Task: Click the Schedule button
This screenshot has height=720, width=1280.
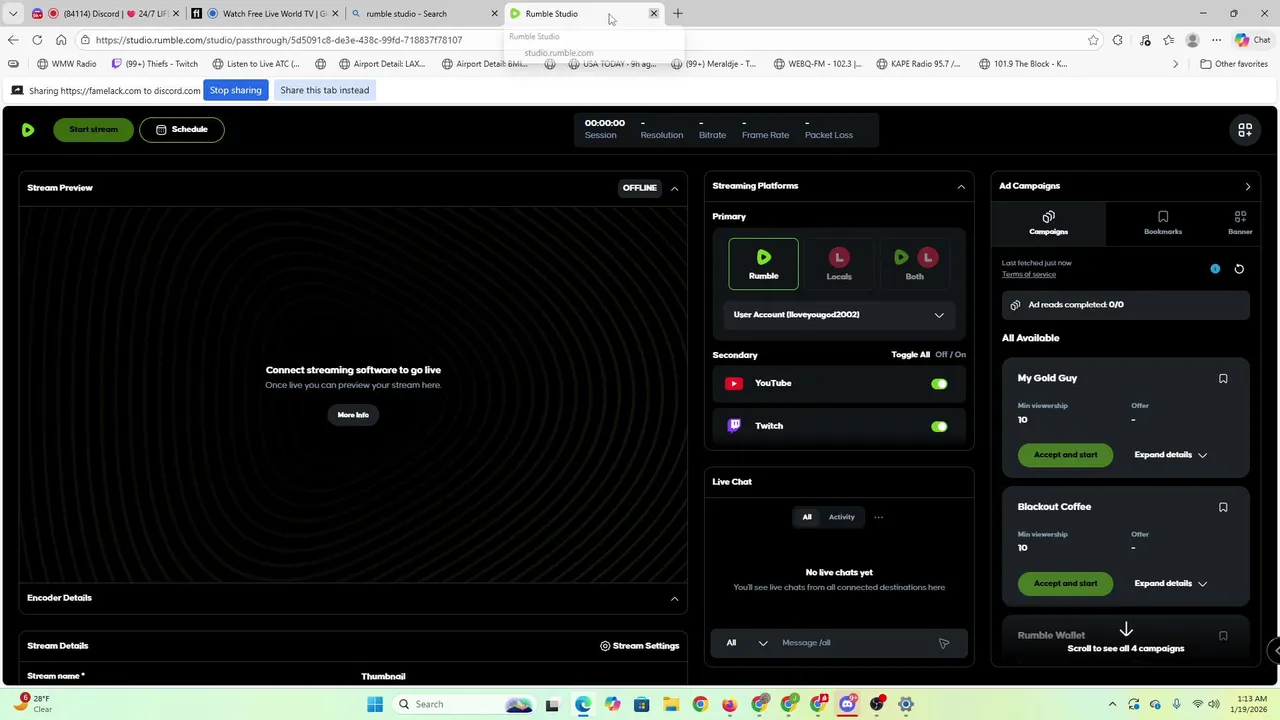Action: pos(182,130)
